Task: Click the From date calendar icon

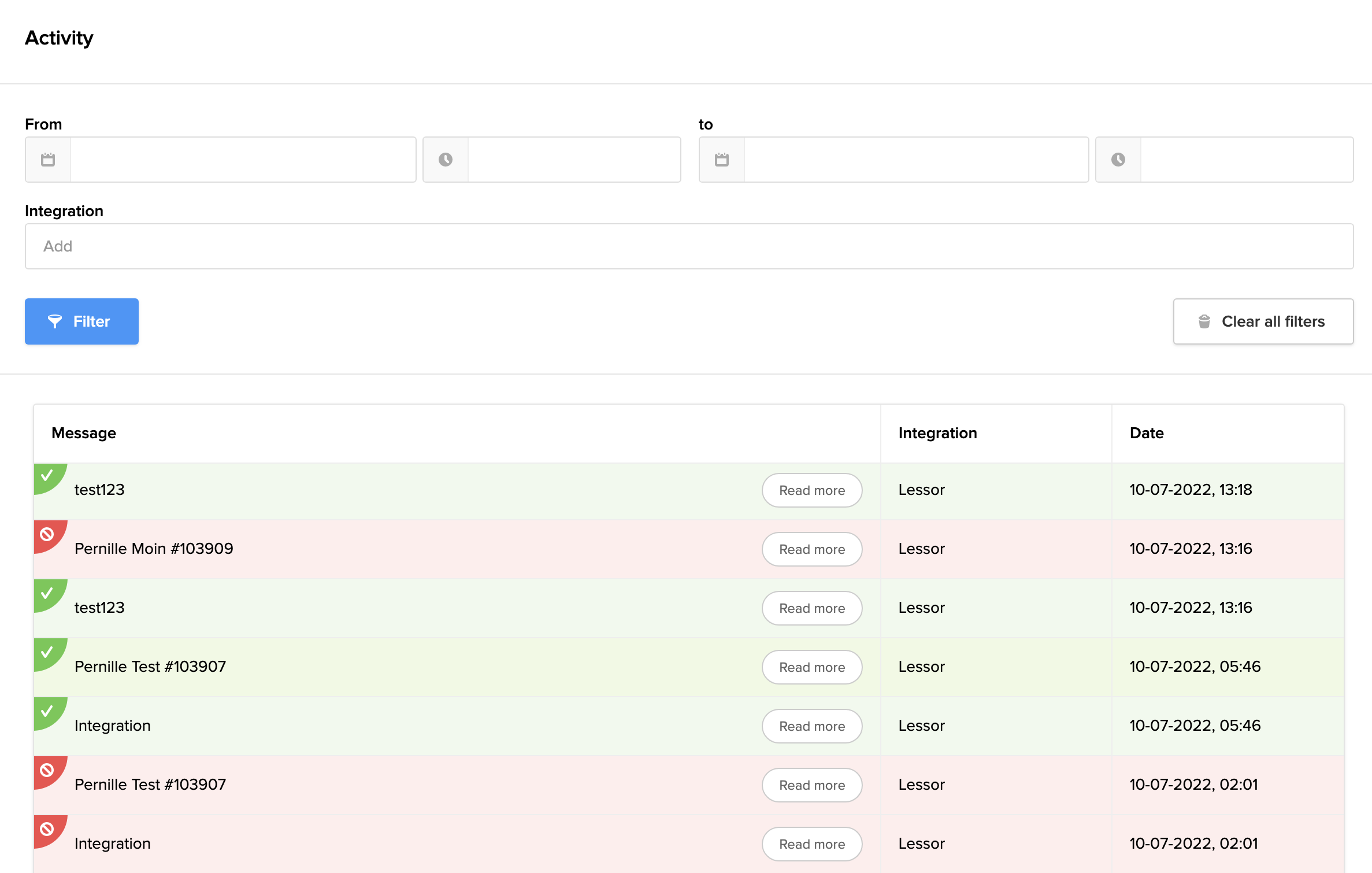Action: click(x=48, y=160)
